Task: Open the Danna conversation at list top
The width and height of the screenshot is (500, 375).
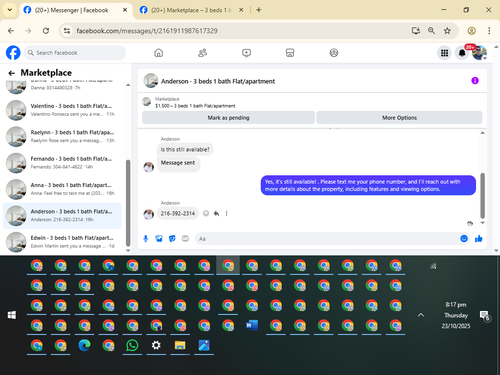Action: click(x=62, y=86)
